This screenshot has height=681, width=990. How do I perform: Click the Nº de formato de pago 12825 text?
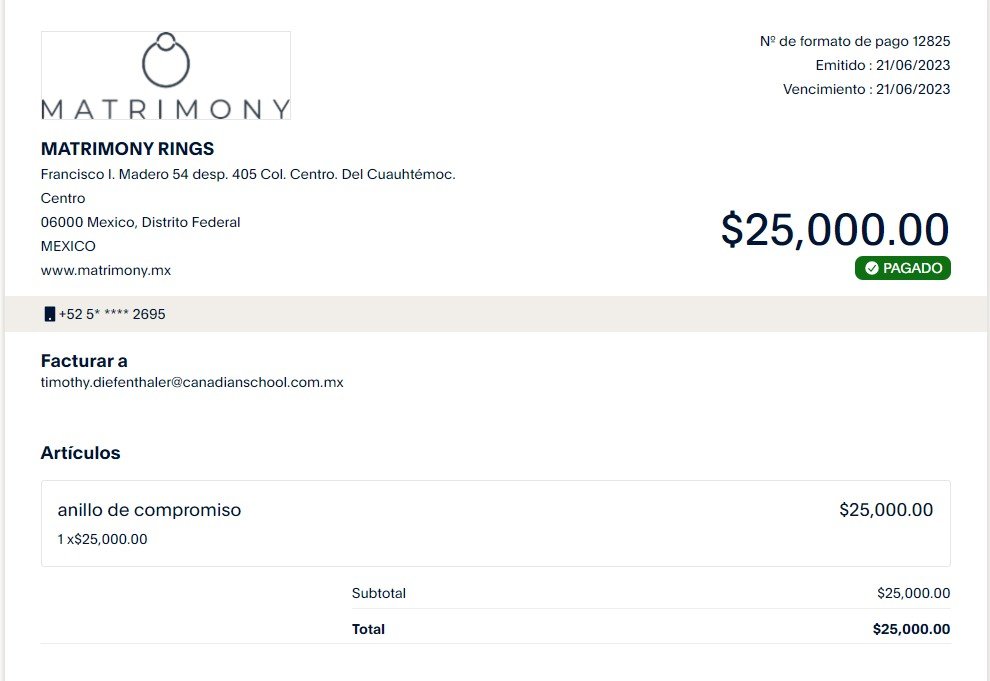pyautogui.click(x=855, y=42)
